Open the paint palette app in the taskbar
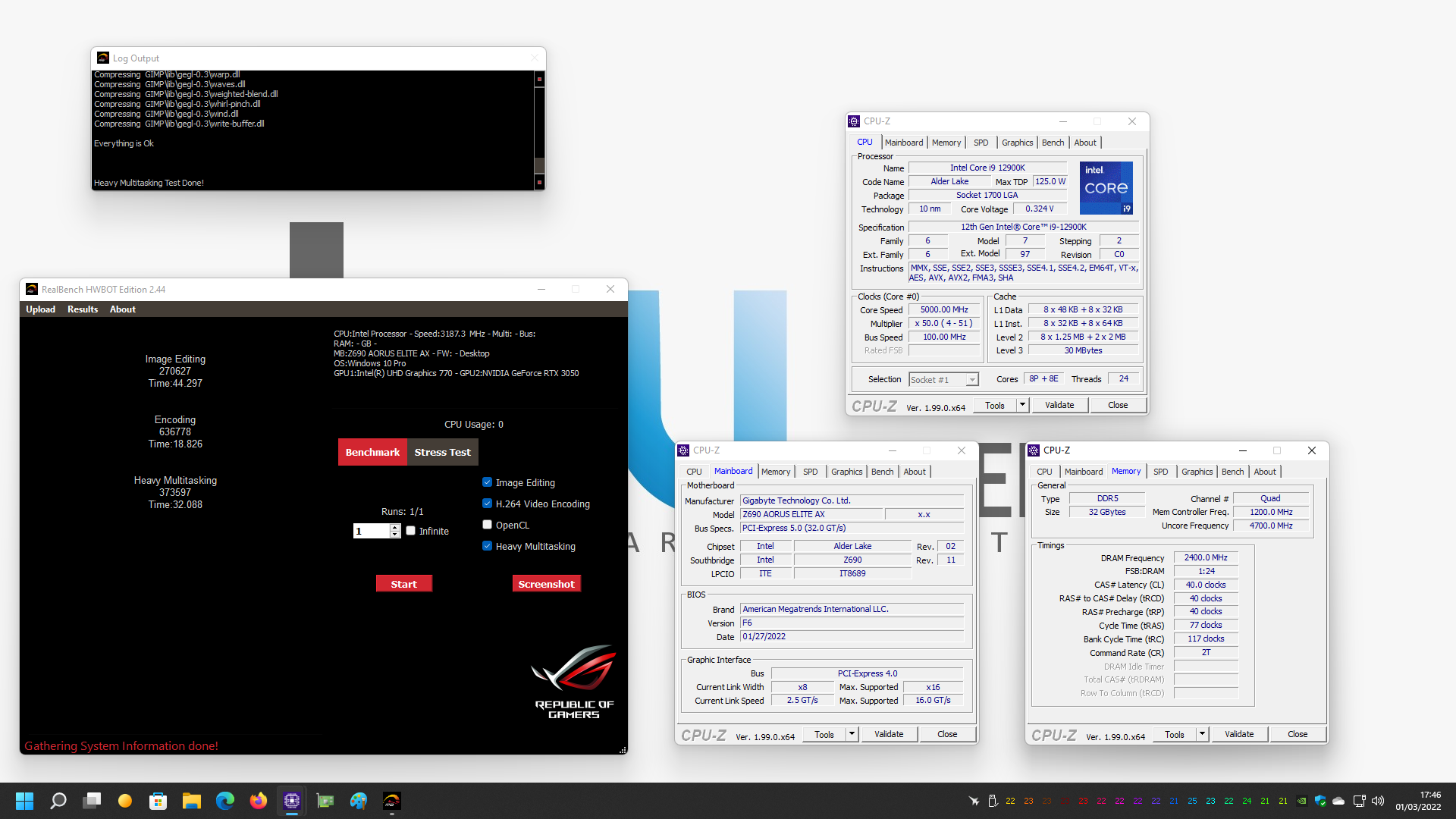 [359, 801]
